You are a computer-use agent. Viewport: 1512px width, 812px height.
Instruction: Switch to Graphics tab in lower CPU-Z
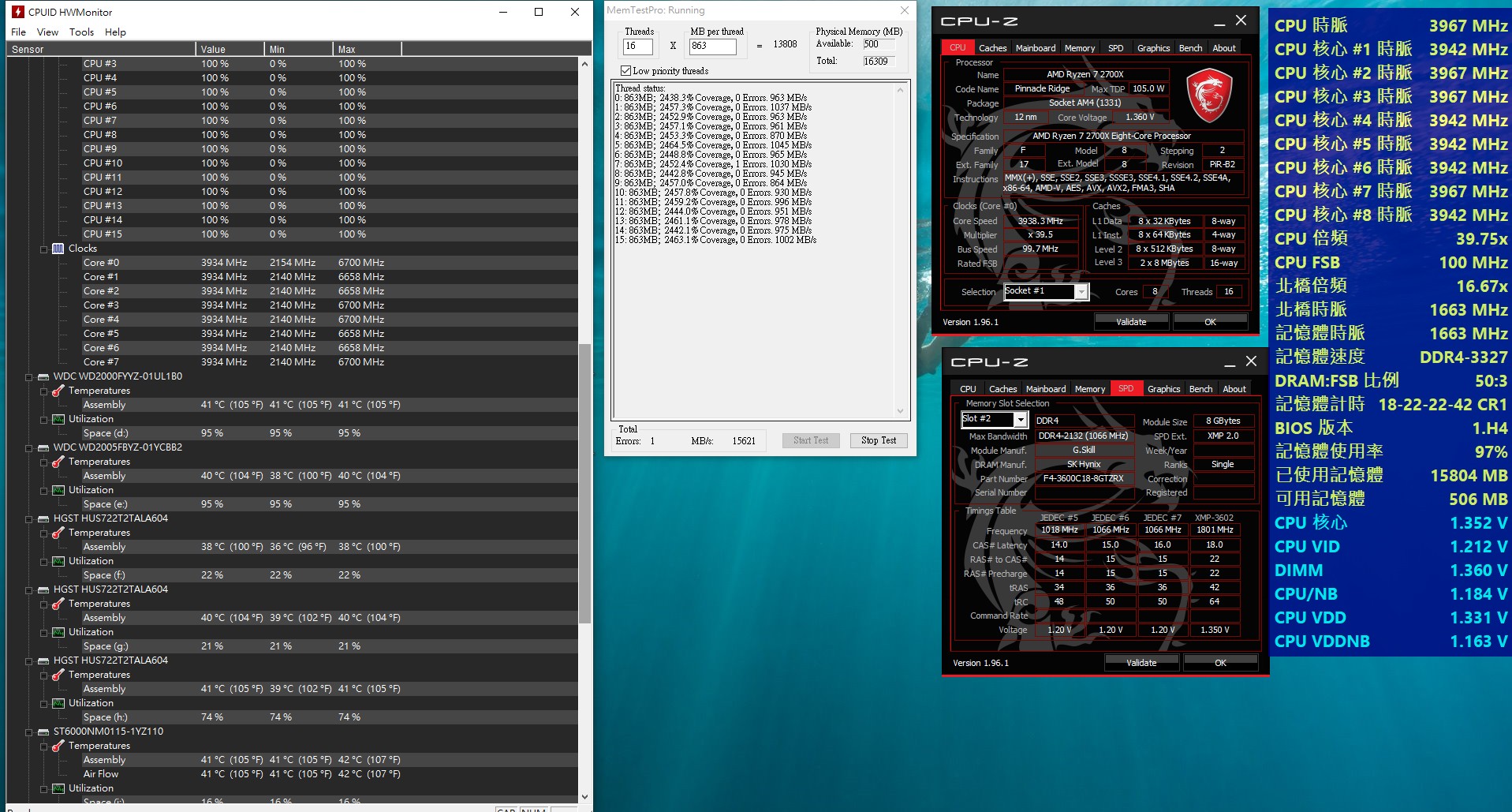[x=1164, y=389]
